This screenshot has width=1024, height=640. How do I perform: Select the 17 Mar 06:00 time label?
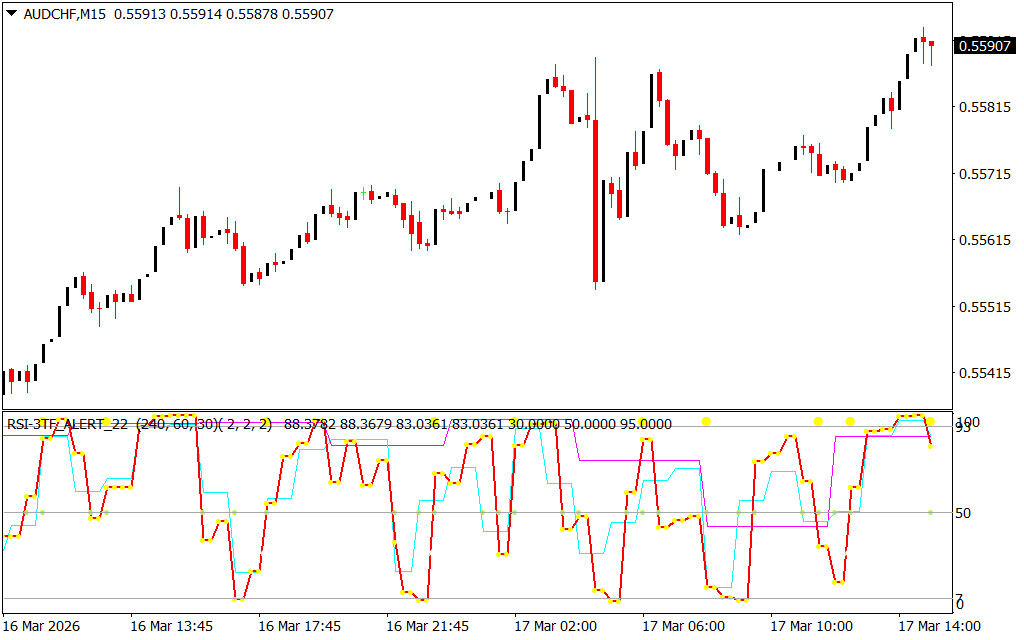click(683, 626)
